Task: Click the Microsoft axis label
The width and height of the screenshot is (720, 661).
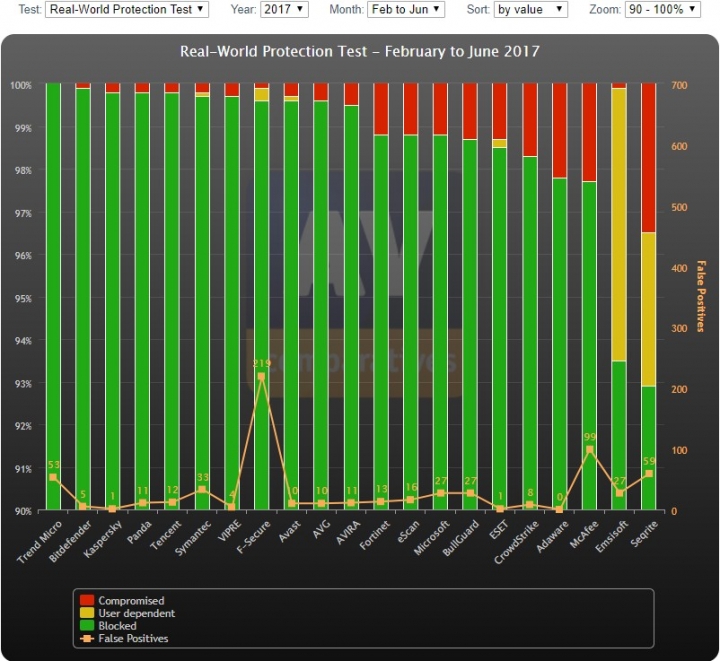Action: coord(432,538)
